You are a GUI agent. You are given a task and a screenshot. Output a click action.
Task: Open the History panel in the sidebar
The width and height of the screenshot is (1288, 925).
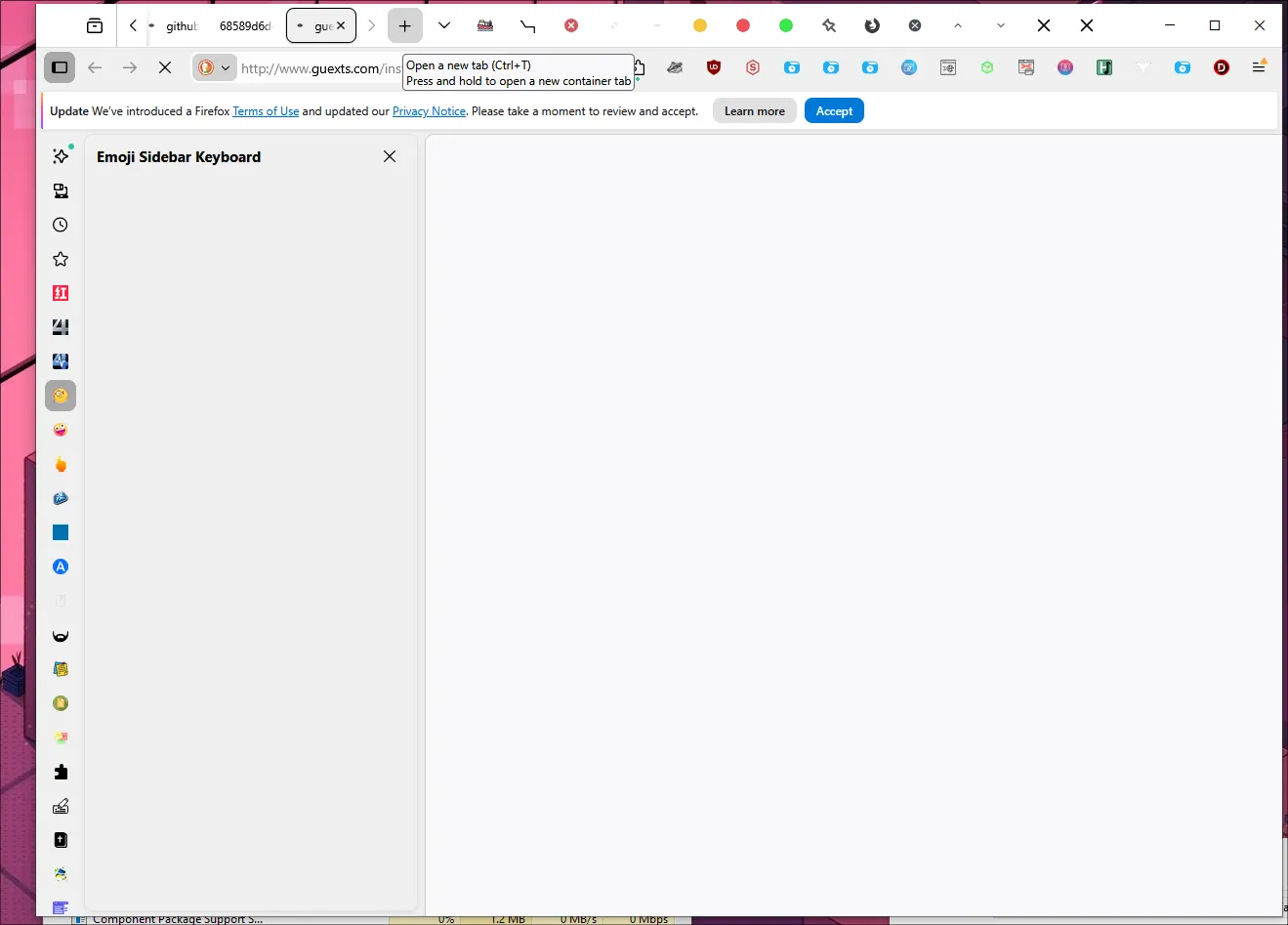[x=60, y=224]
